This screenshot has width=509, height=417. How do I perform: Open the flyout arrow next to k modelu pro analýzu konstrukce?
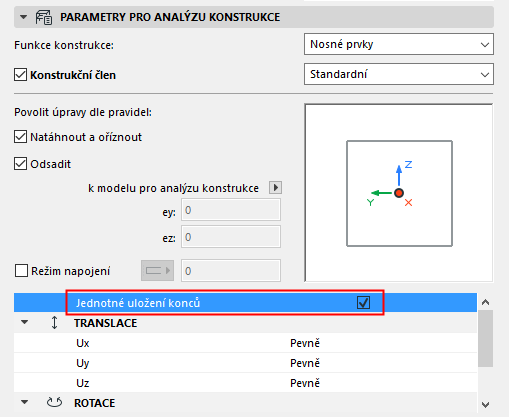click(275, 188)
